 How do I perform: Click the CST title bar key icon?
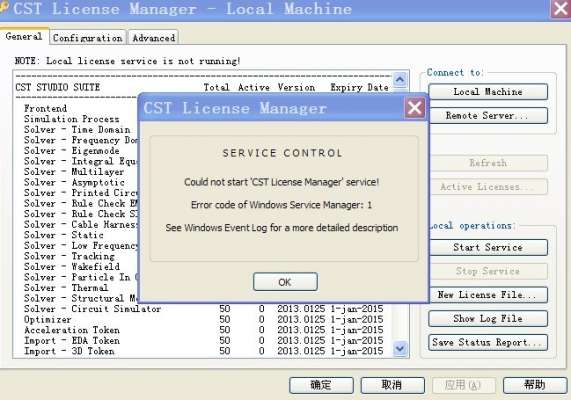4,7
